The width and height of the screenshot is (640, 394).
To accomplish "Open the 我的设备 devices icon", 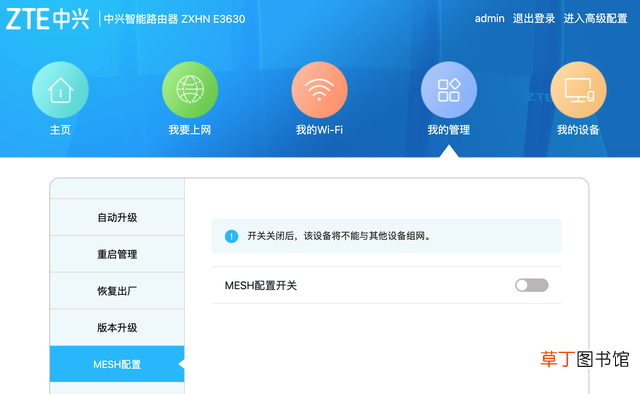I will [x=578, y=90].
